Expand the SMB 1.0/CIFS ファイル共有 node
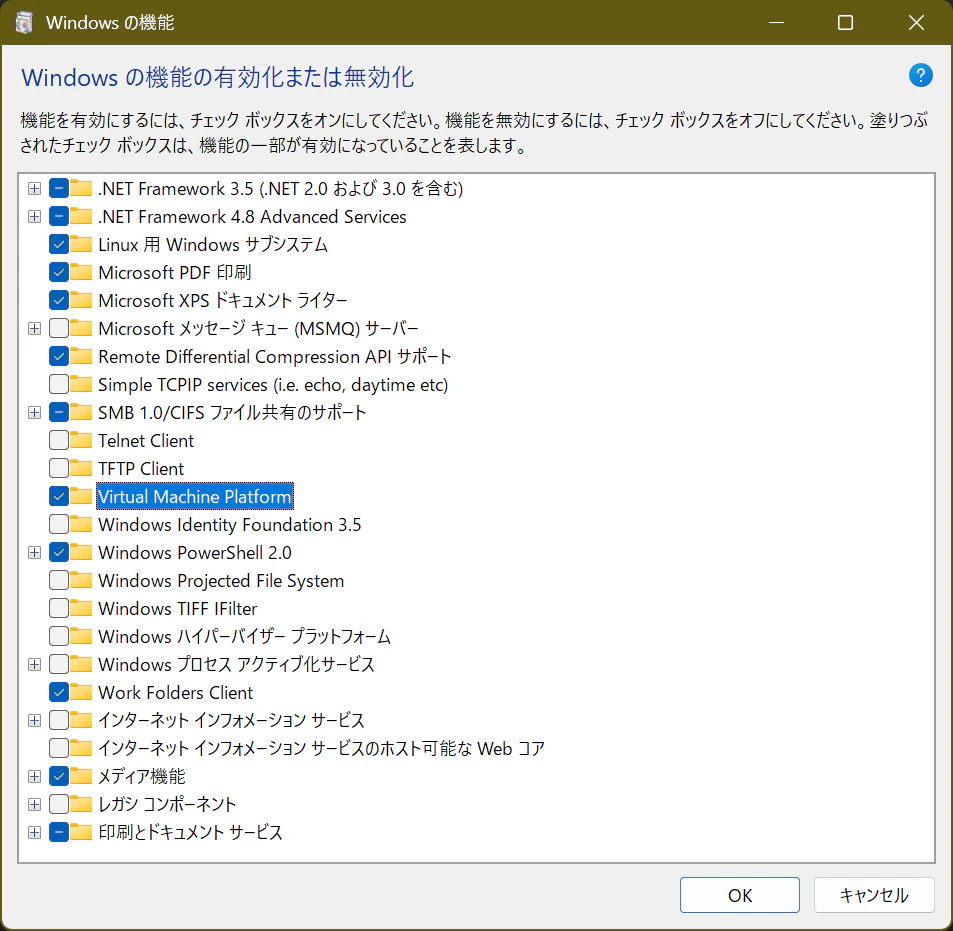Image resolution: width=953 pixels, height=931 pixels. tap(35, 412)
